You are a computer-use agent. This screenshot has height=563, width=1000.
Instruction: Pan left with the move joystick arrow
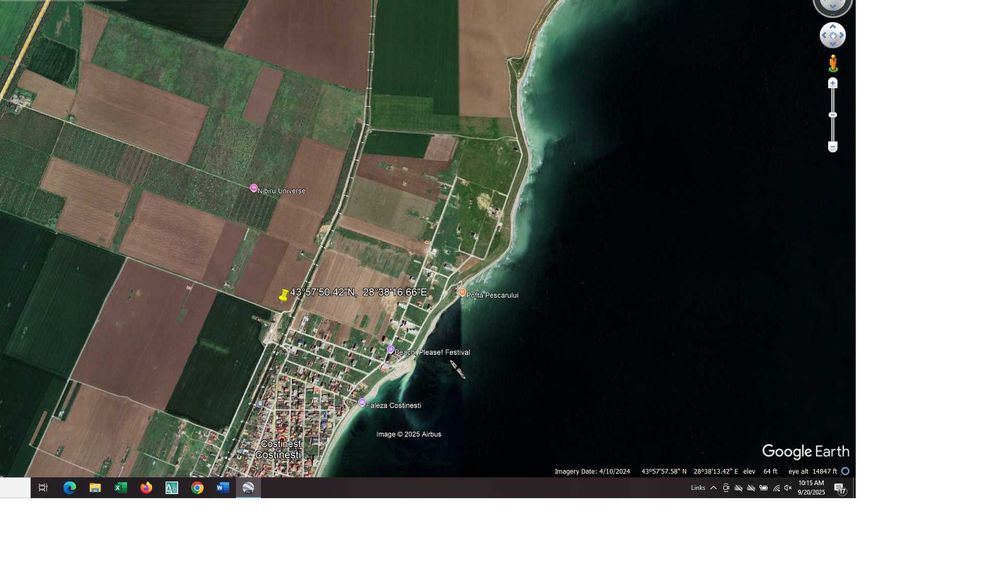click(824, 36)
